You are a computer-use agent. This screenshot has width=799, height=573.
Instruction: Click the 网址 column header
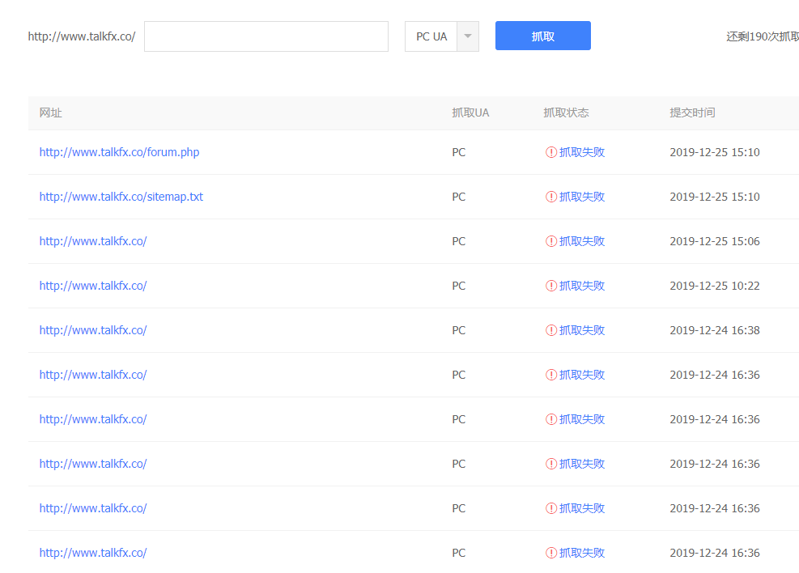point(50,113)
